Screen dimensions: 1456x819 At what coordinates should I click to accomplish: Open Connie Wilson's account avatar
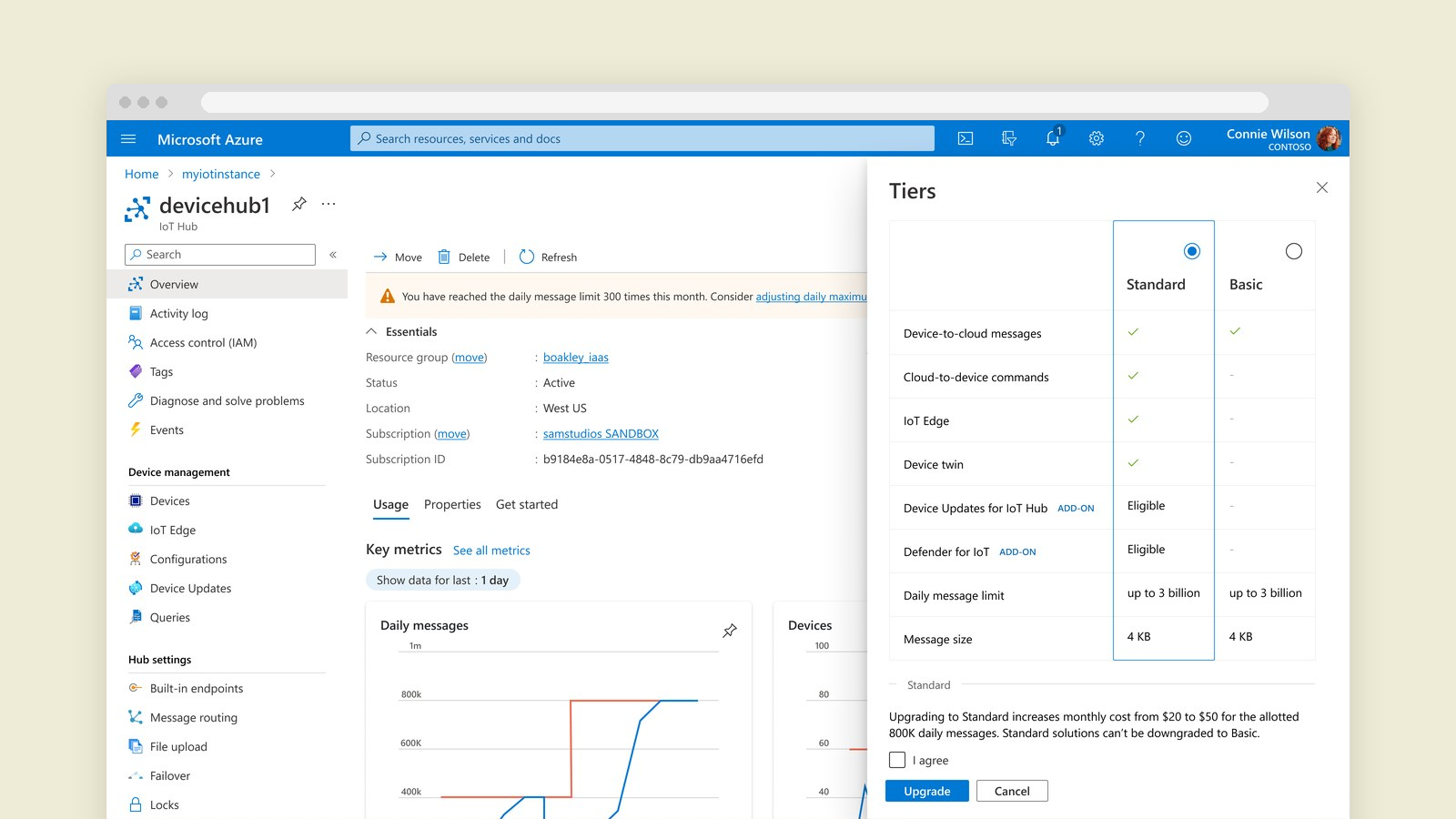coord(1329,138)
